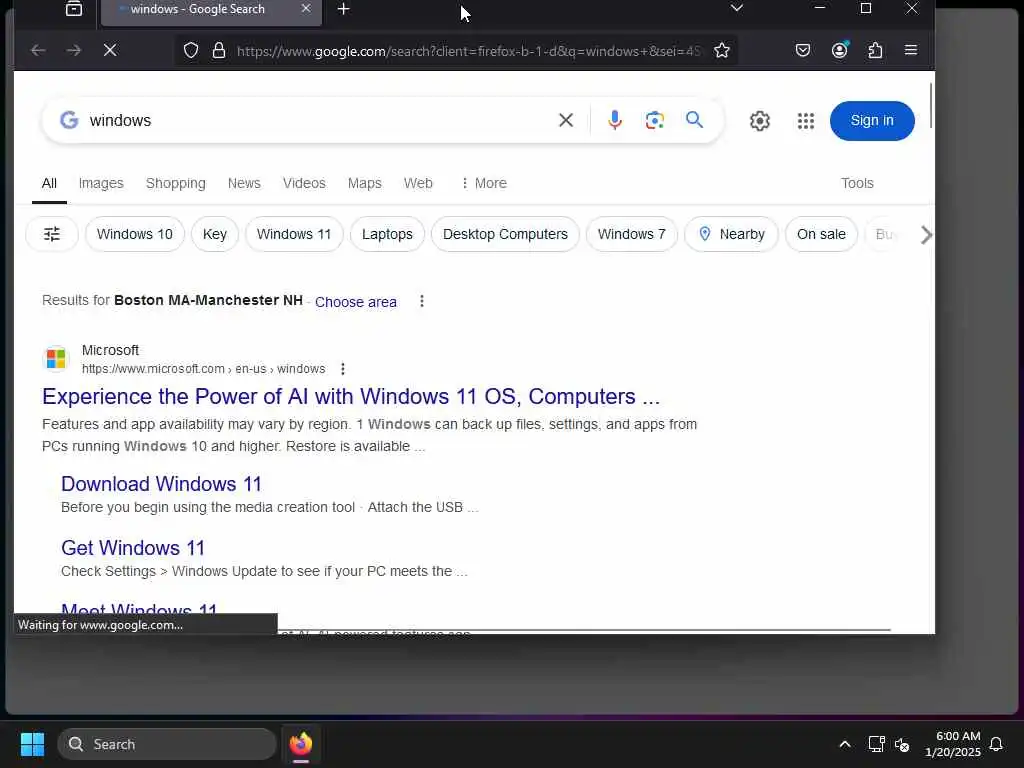The width and height of the screenshot is (1024, 768).
Task: Open the Download Windows 11 sitelink
Action: coord(161,484)
